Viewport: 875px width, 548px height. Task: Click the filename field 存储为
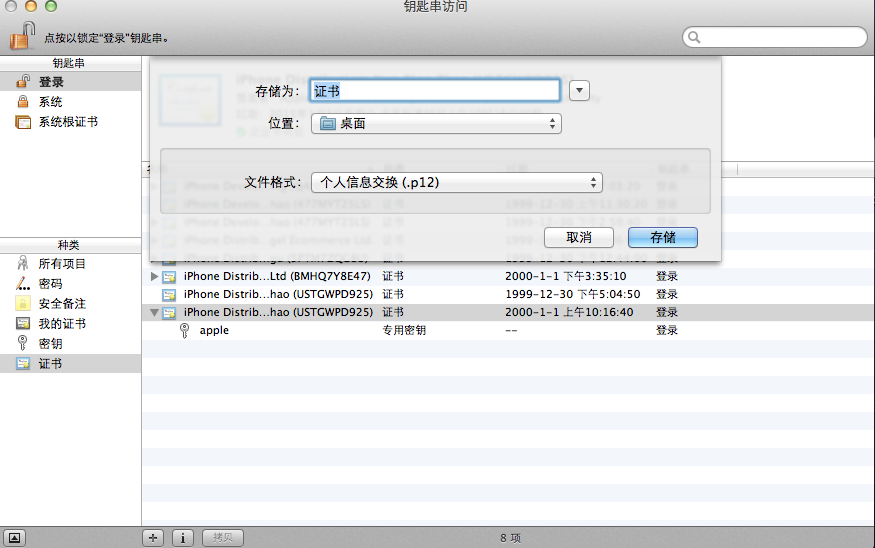click(435, 90)
